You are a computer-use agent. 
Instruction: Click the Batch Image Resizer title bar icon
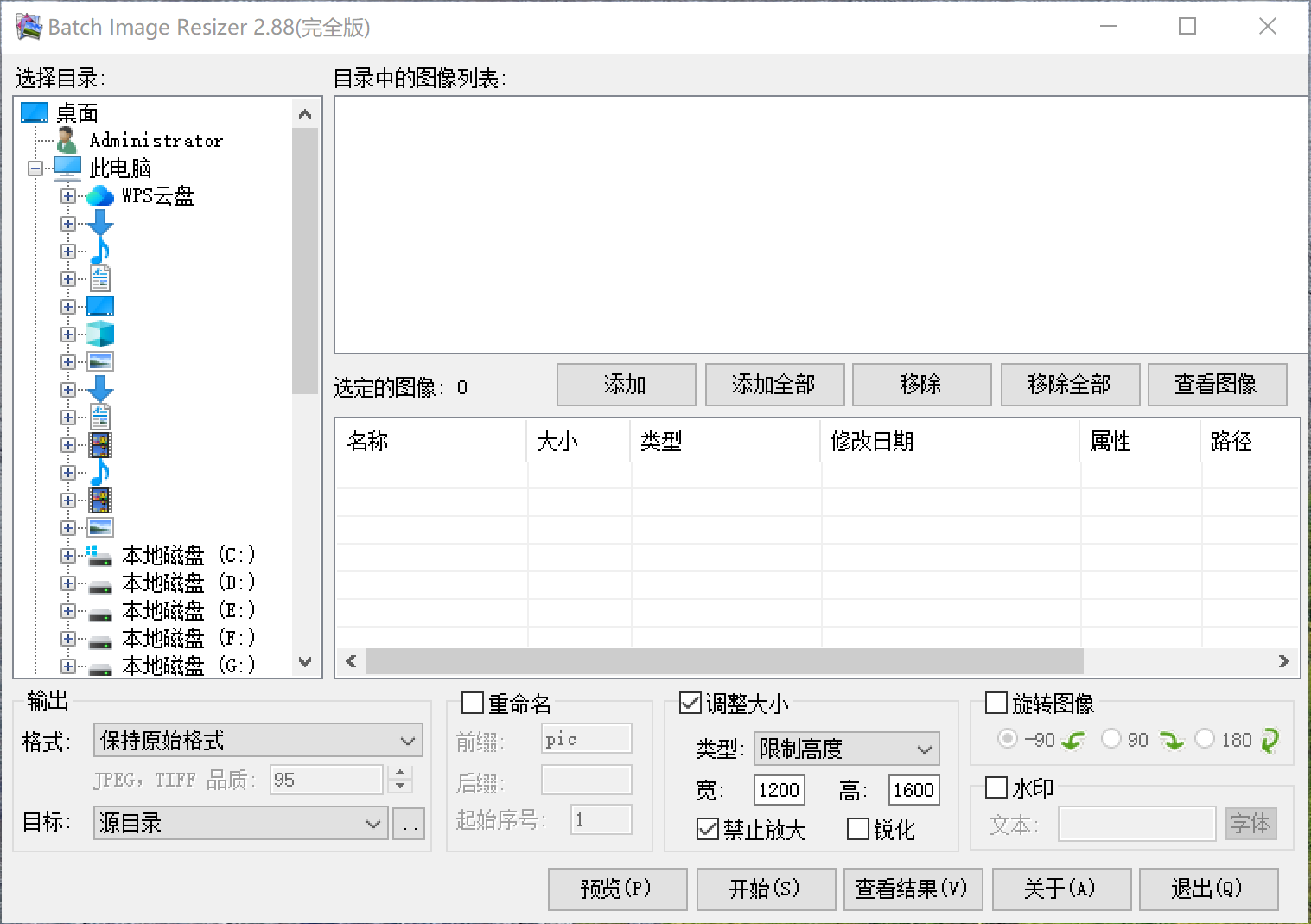(29, 27)
